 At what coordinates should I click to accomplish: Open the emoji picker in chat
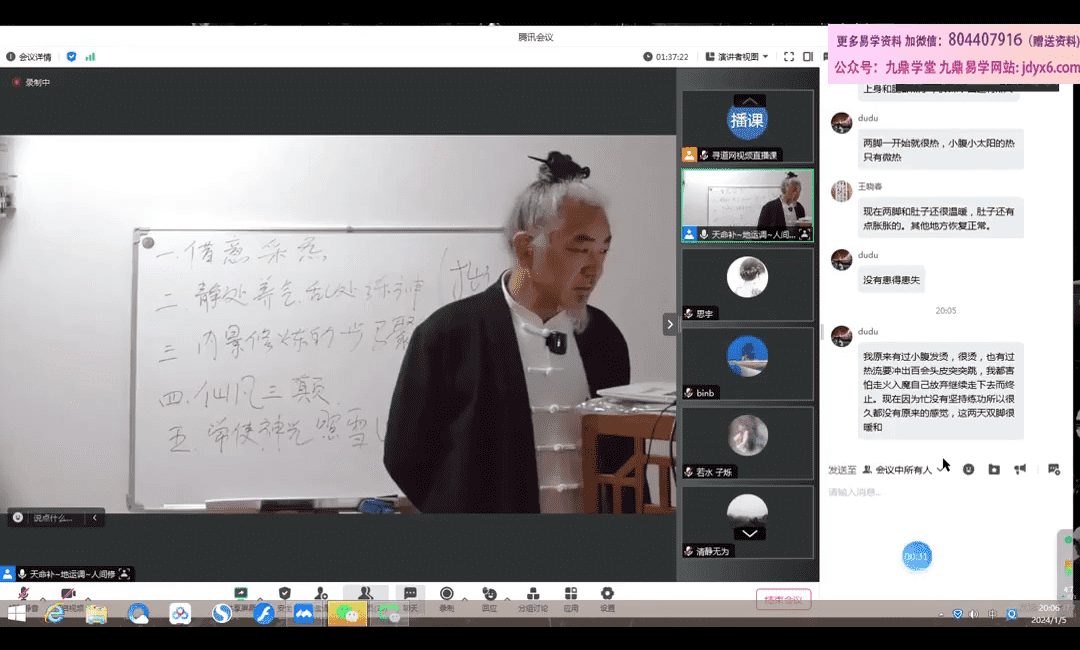click(x=968, y=469)
